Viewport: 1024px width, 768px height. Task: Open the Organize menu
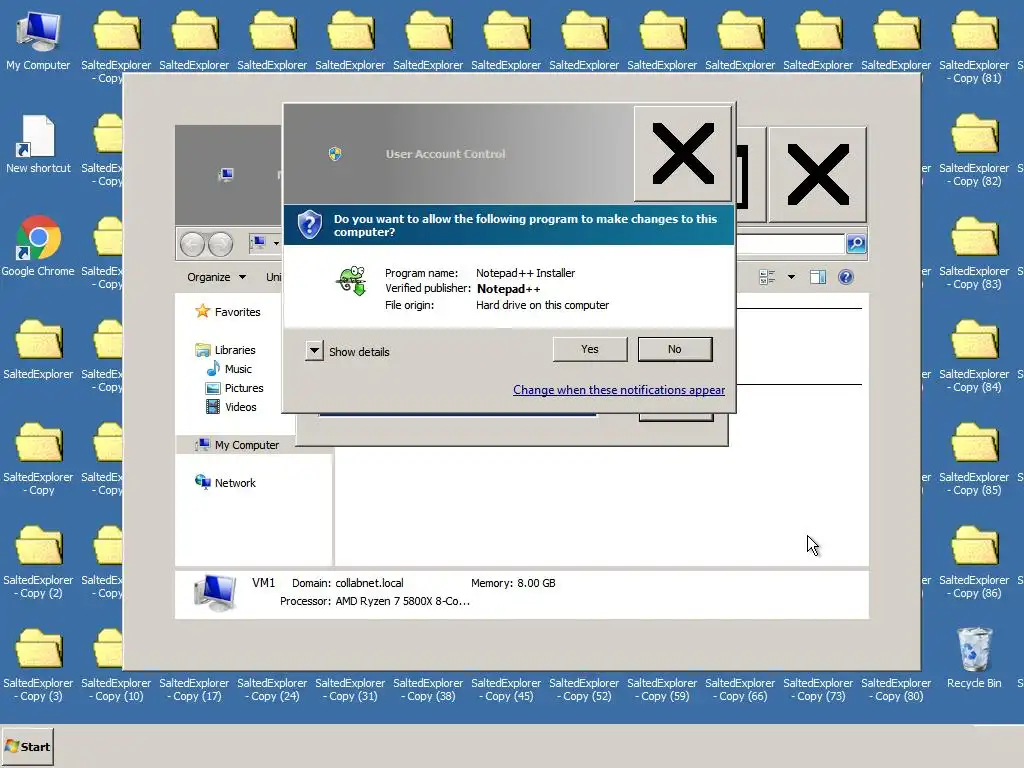click(216, 277)
